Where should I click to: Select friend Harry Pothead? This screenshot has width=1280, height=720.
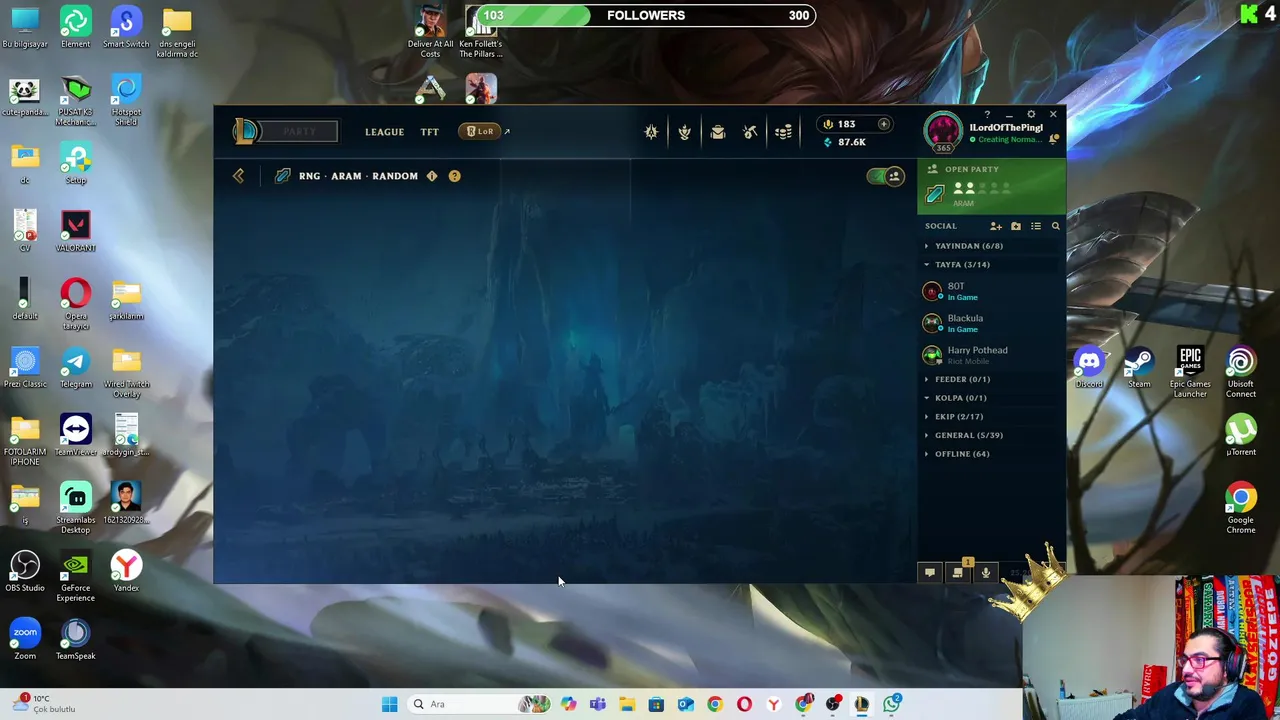point(990,355)
